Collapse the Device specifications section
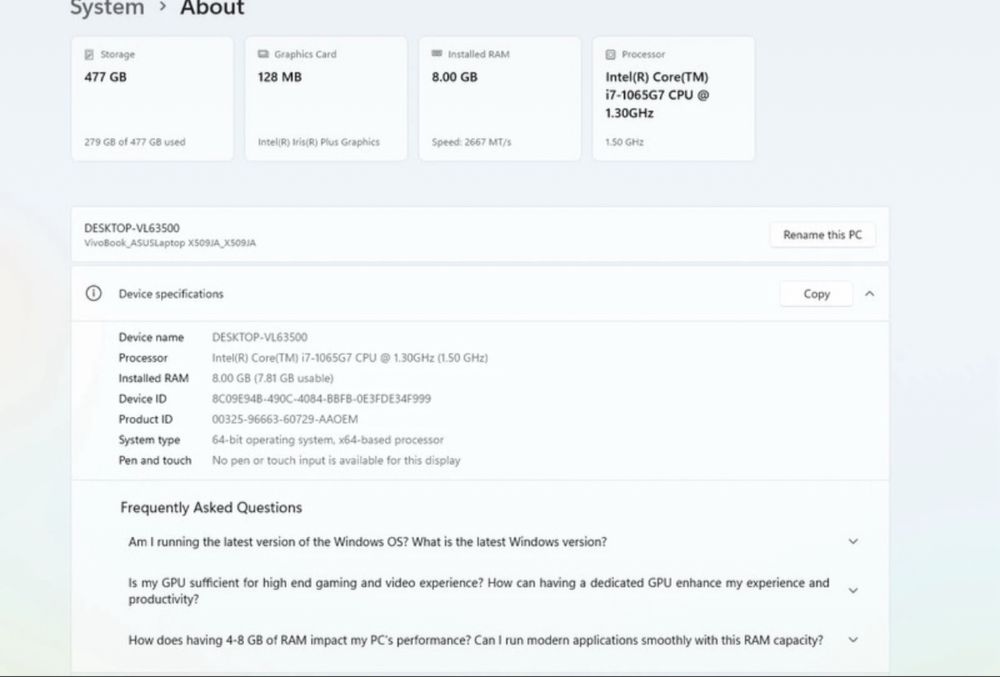Screen dimensions: 1000x677 (869, 294)
